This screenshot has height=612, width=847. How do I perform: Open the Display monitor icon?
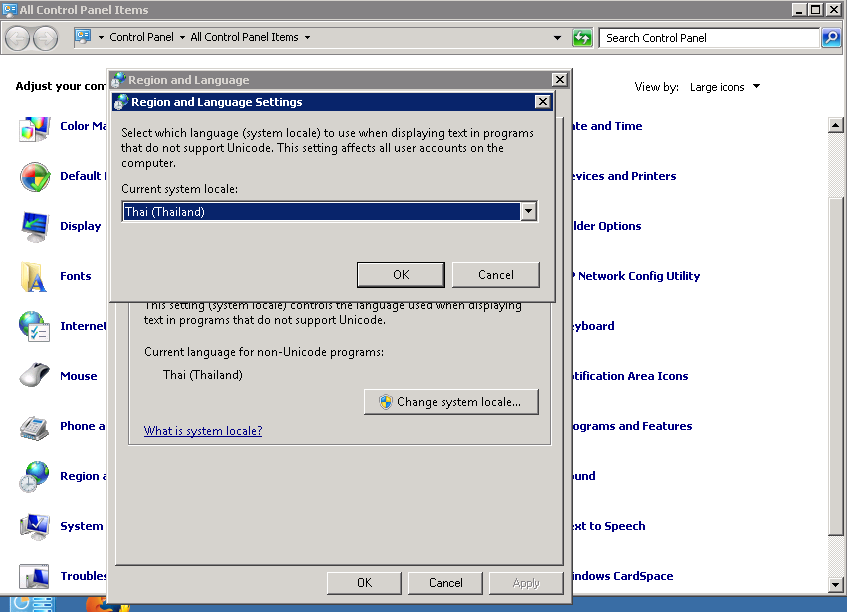(35, 227)
